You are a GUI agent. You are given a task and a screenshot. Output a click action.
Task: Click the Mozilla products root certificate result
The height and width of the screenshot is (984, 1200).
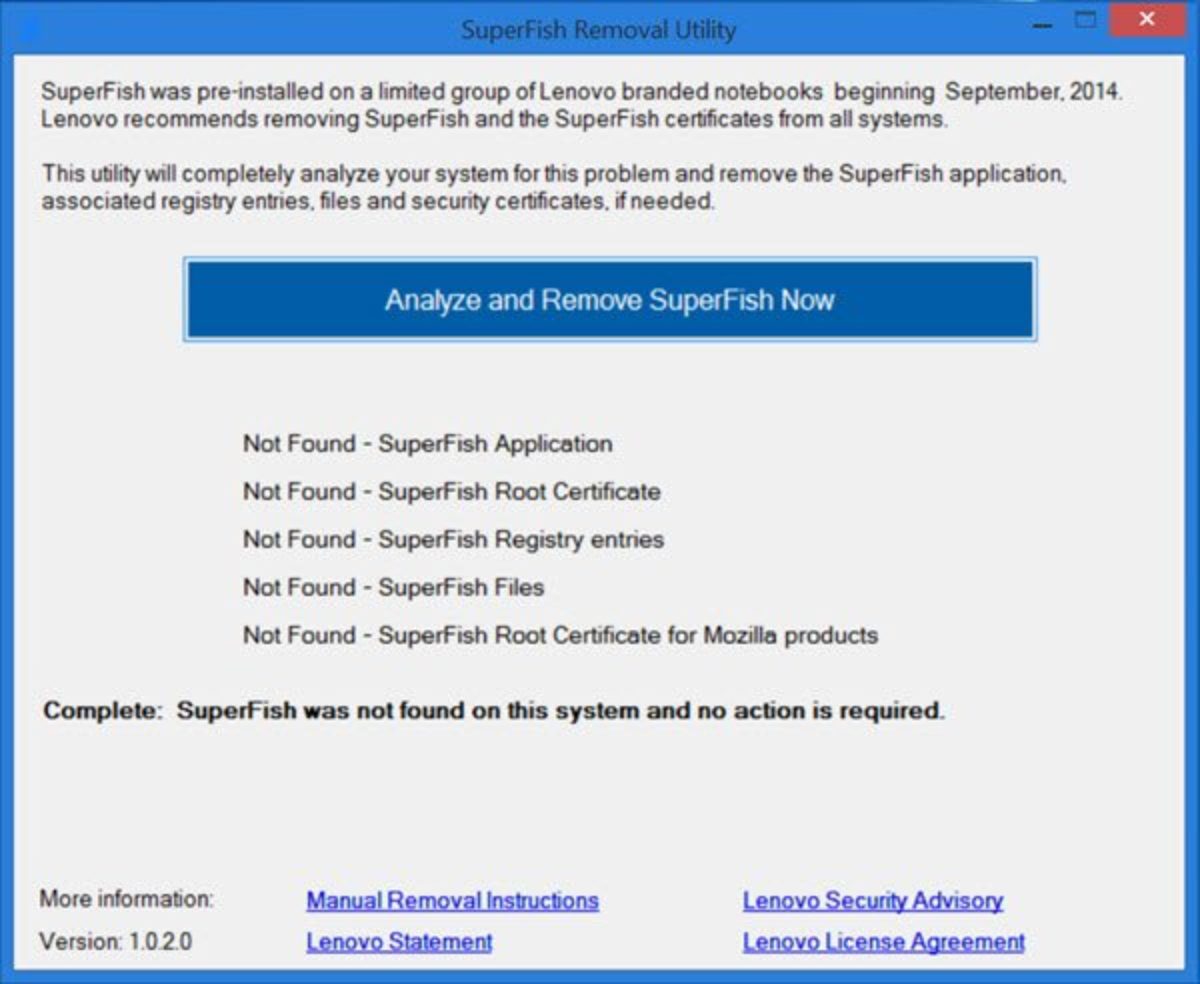click(560, 636)
